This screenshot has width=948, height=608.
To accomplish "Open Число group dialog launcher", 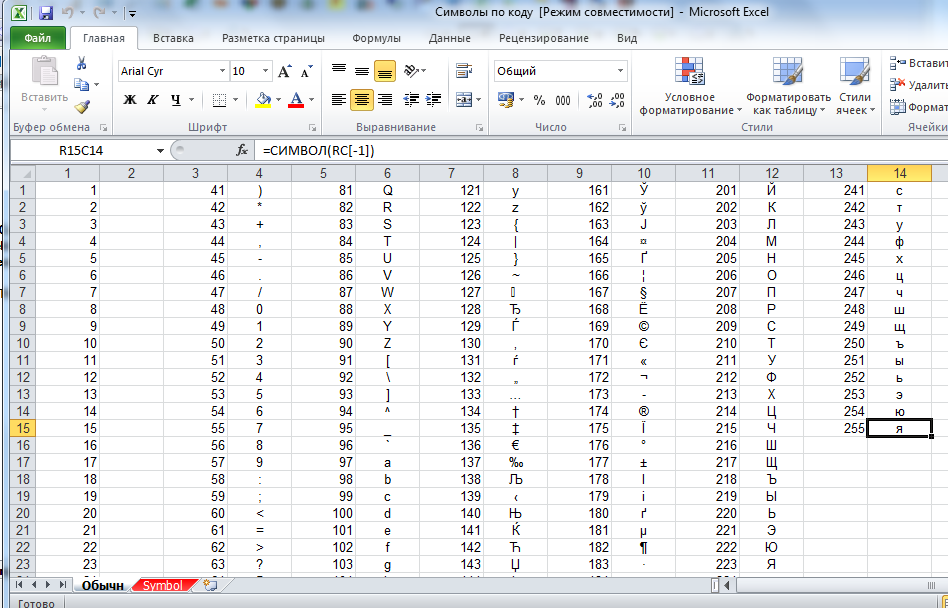I will [622, 128].
